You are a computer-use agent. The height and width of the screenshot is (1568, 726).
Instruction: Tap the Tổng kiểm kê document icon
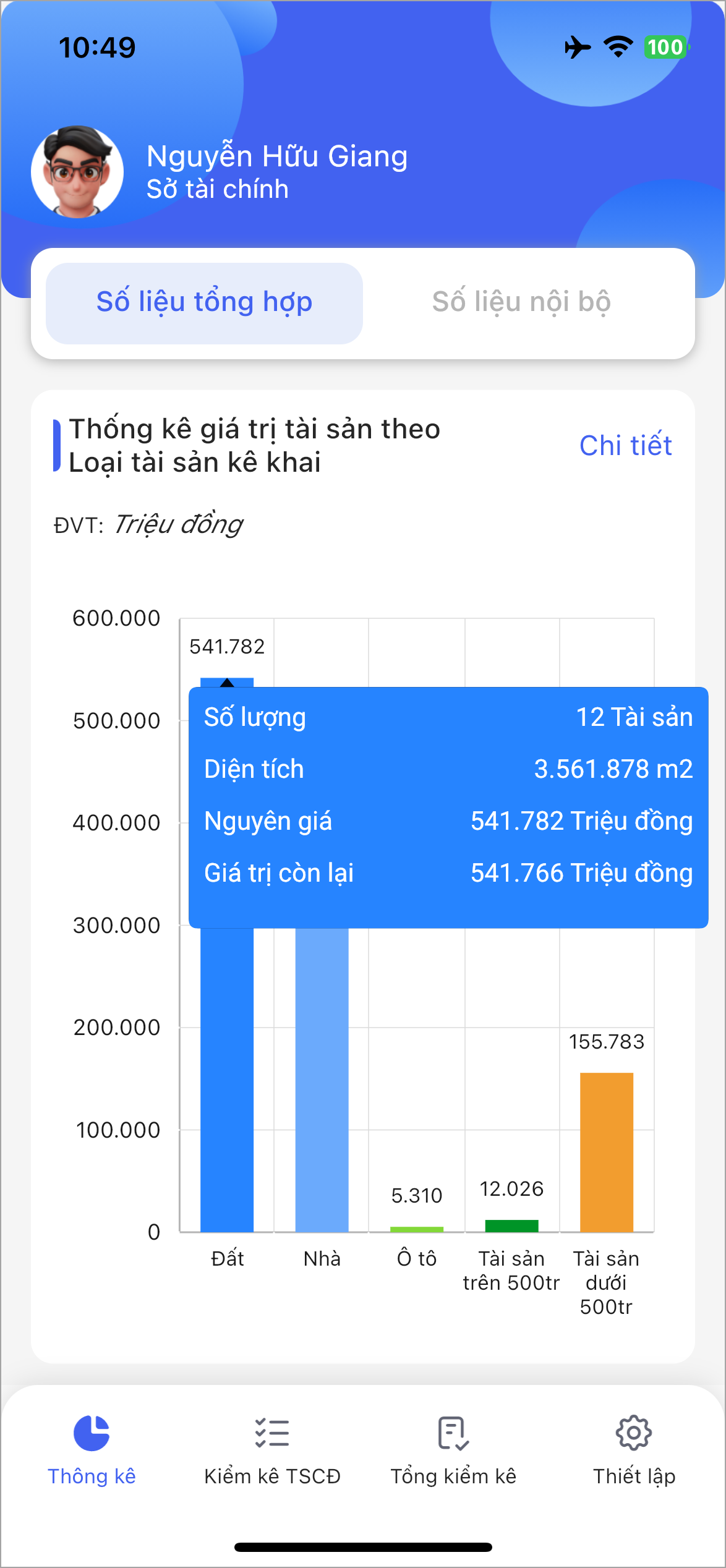453,1433
